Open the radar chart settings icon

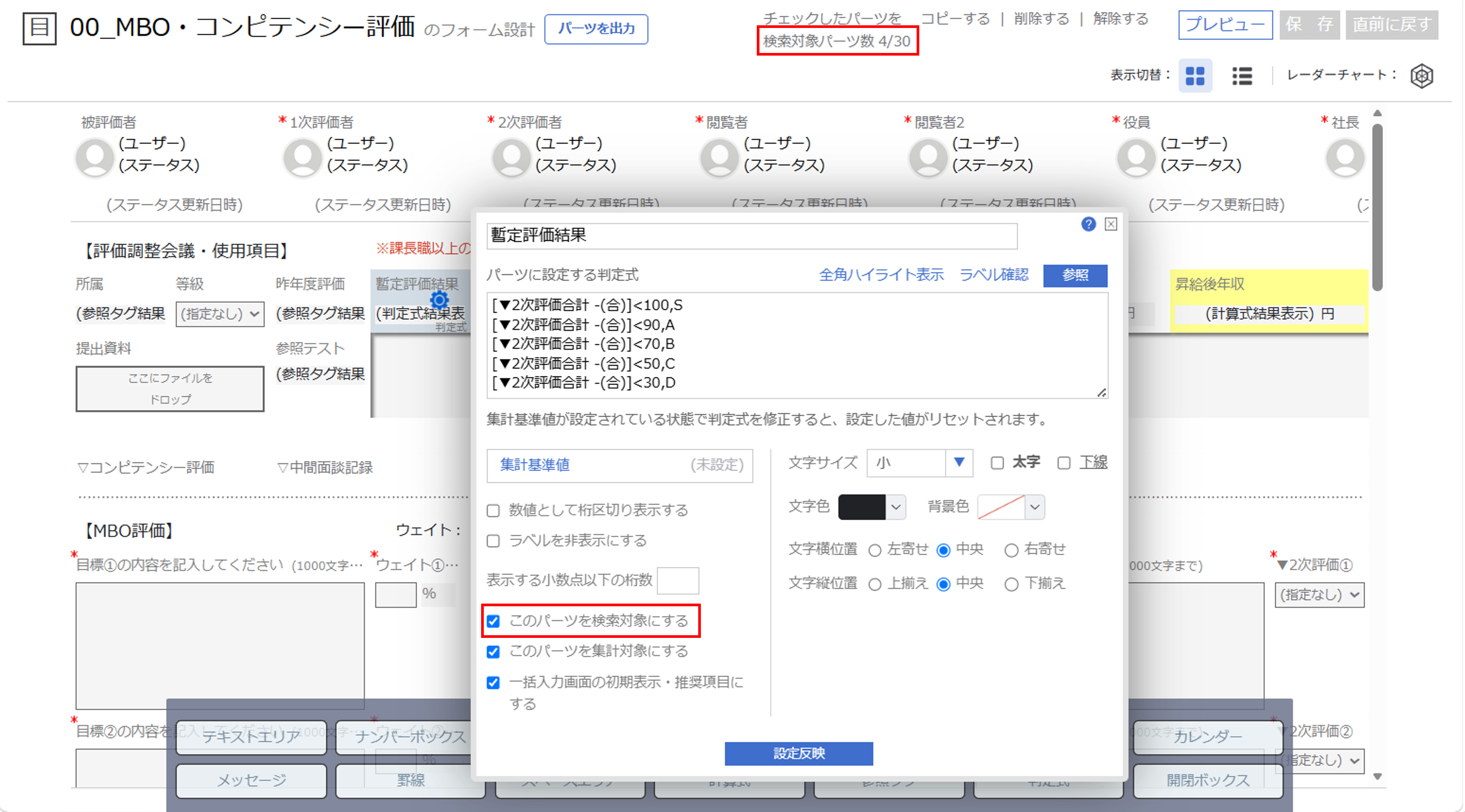tap(1422, 76)
